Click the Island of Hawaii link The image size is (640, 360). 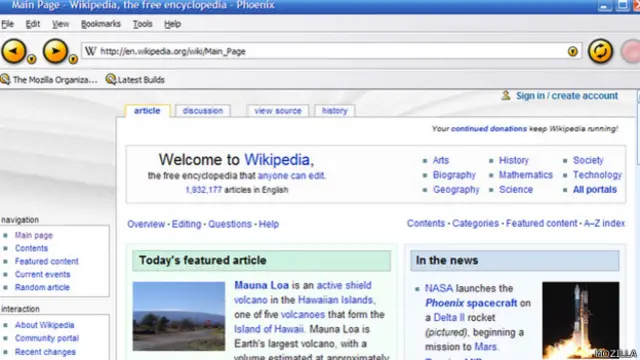pyautogui.click(x=269, y=329)
